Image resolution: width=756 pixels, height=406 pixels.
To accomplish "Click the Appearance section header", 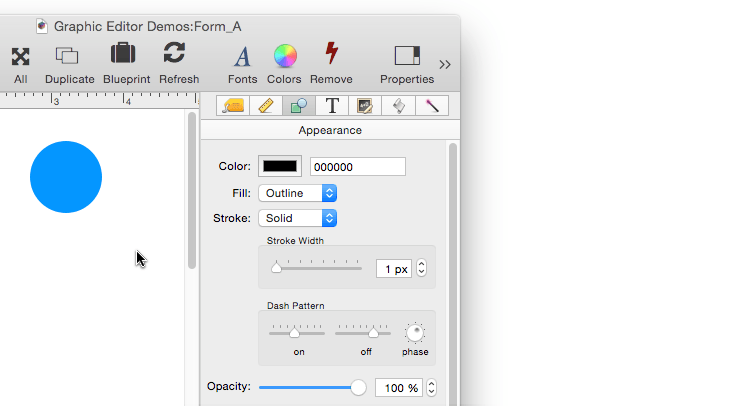I will tap(330, 130).
